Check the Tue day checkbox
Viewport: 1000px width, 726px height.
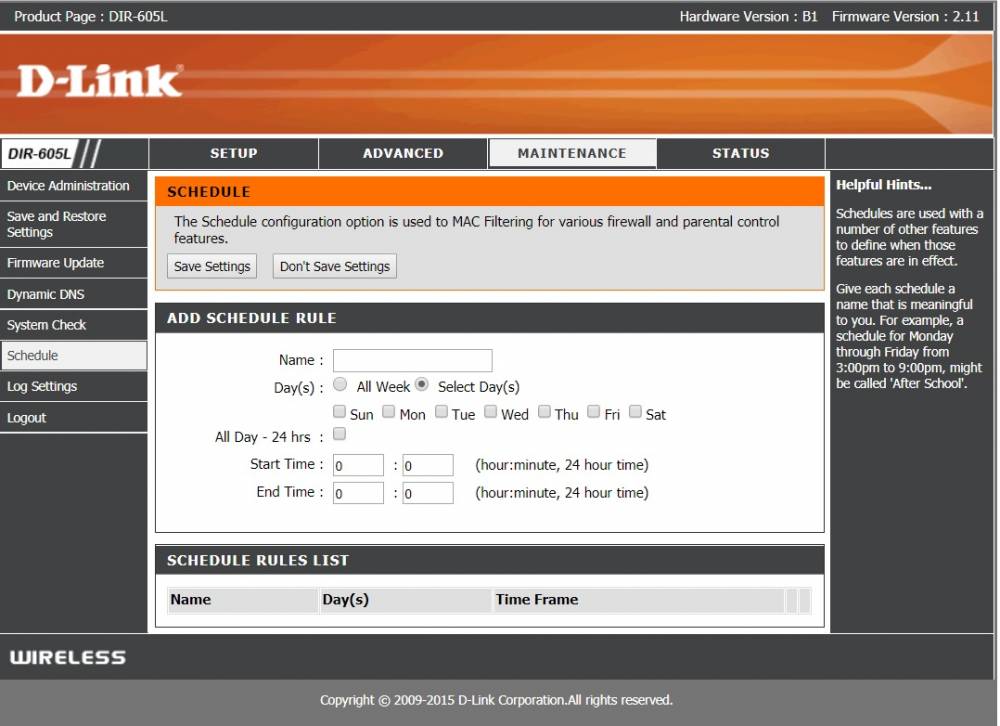441,411
